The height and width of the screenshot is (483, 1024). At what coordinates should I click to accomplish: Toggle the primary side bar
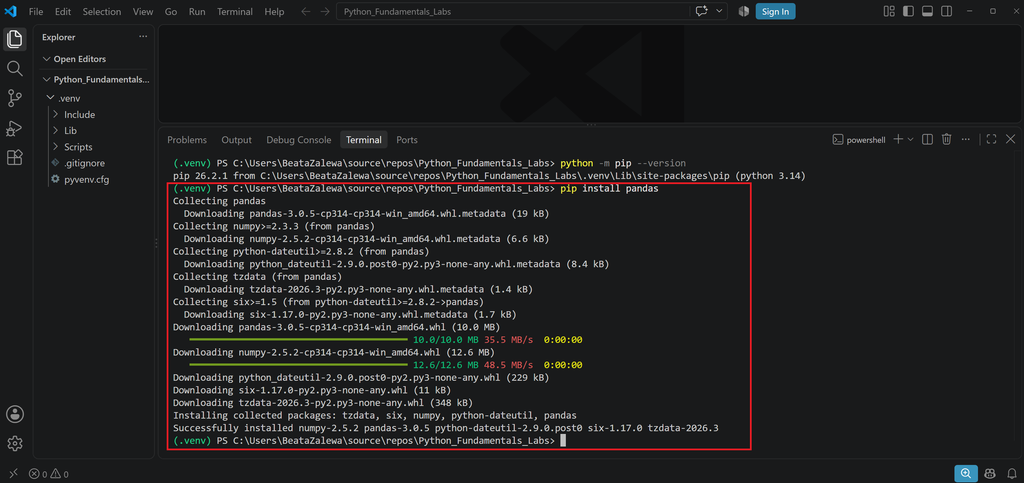click(x=908, y=11)
